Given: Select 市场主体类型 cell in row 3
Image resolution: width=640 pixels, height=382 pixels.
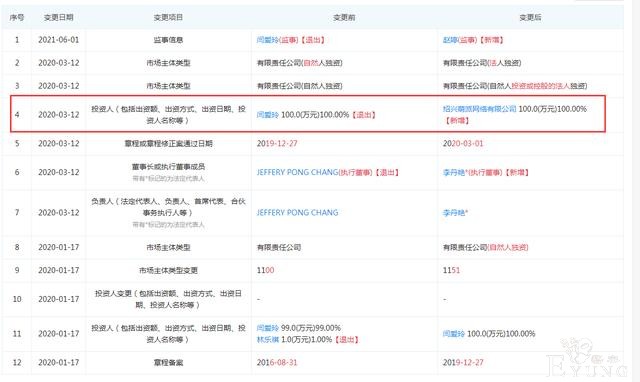Looking at the screenshot, I should tap(168, 86).
